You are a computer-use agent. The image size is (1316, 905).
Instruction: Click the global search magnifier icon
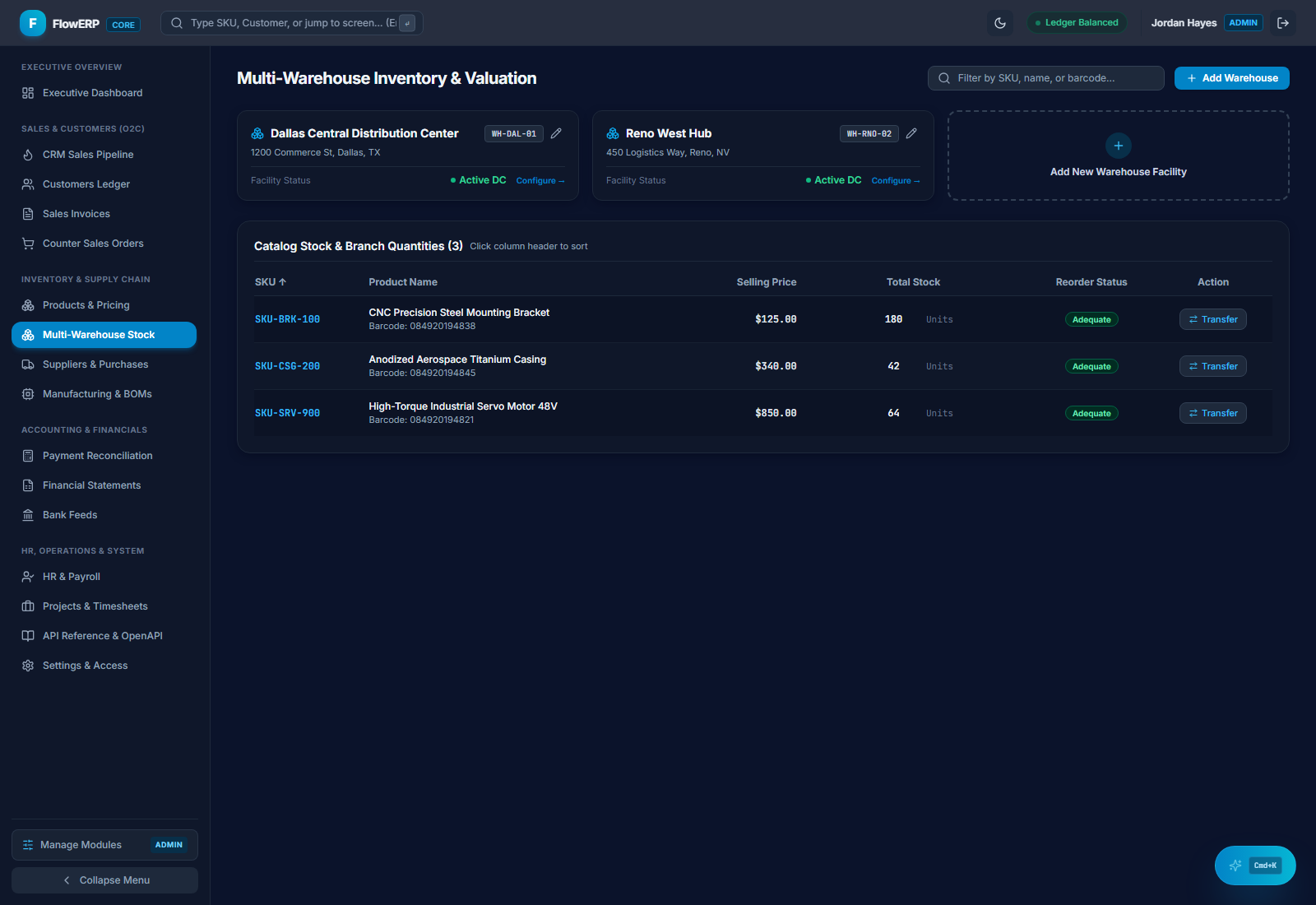[x=177, y=23]
